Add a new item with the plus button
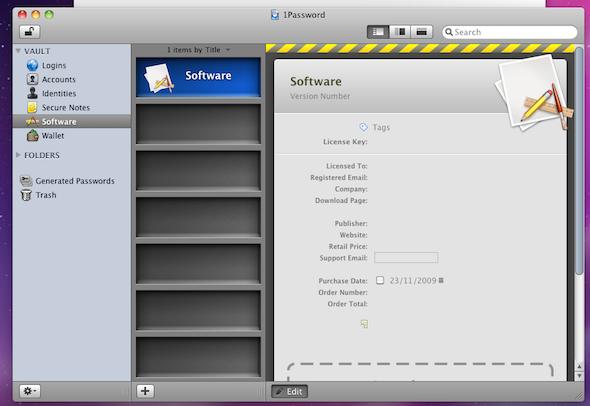Image resolution: width=590 pixels, height=406 pixels. pos(145,391)
